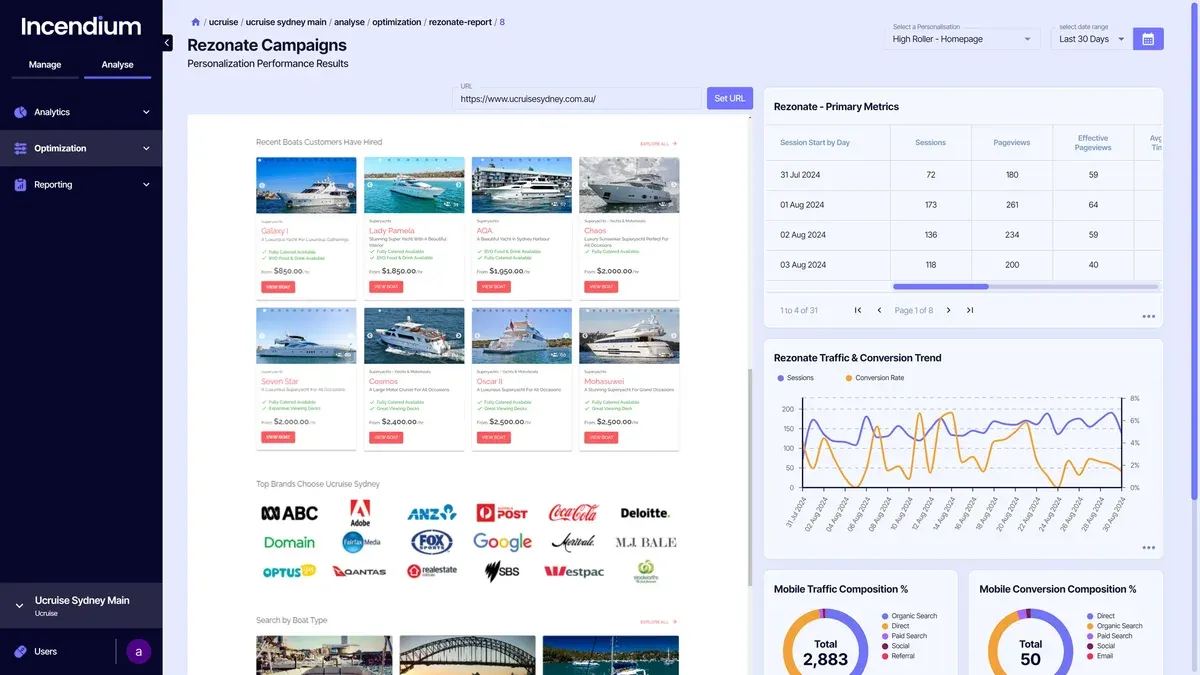Open the Select a Personalisation dropdown

(x=964, y=39)
